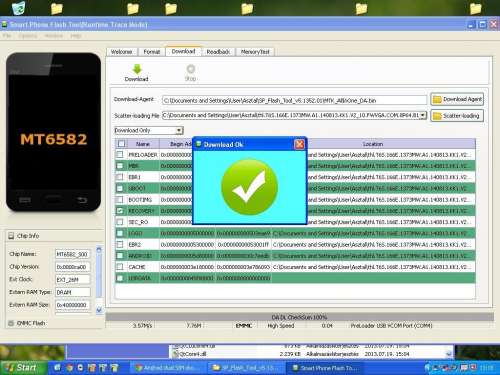This screenshot has height=375, width=500.
Task: Click the scroll down arrow in the Explorer window below
Action: tap(449, 354)
